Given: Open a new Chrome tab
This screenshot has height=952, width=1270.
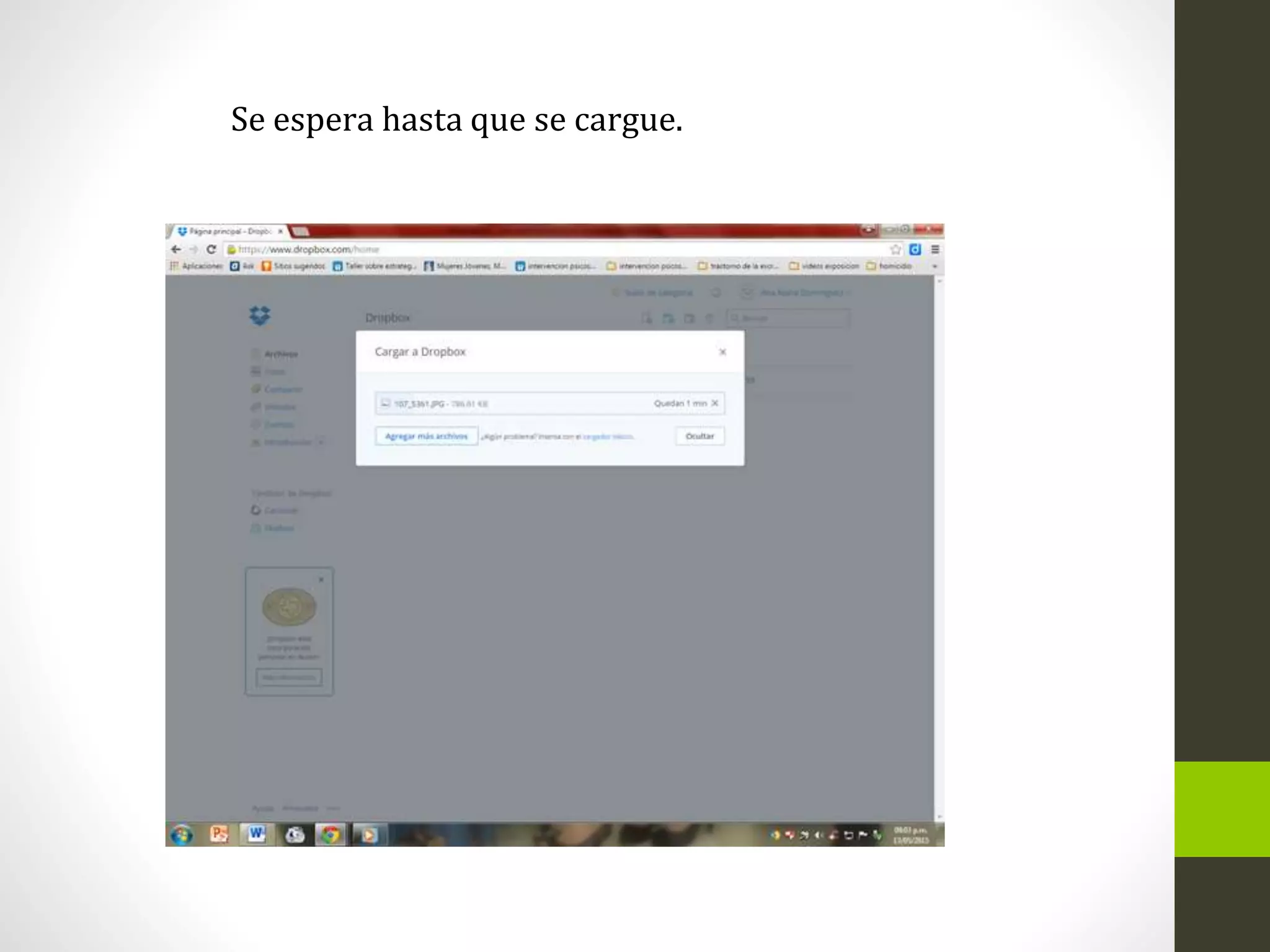Looking at the screenshot, I should (300, 232).
